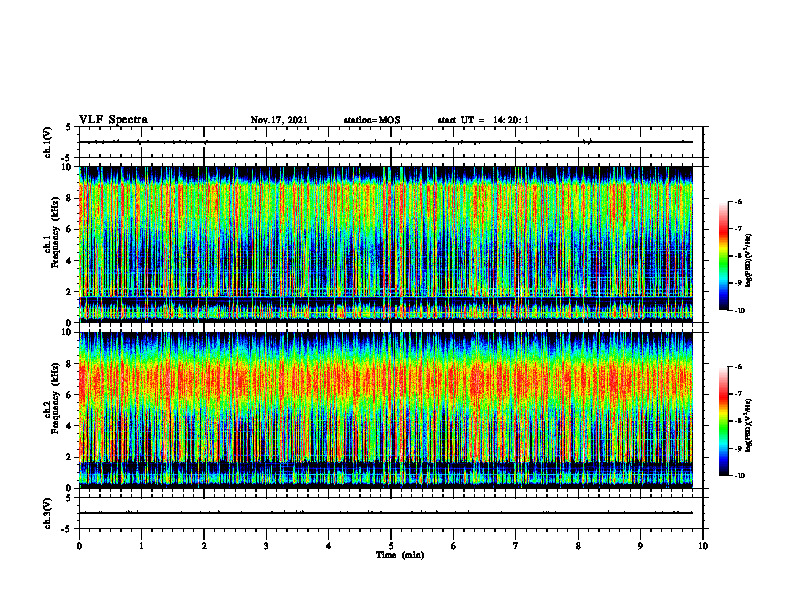
Task: Click the "5" tick on the time axis
Action: 391,546
